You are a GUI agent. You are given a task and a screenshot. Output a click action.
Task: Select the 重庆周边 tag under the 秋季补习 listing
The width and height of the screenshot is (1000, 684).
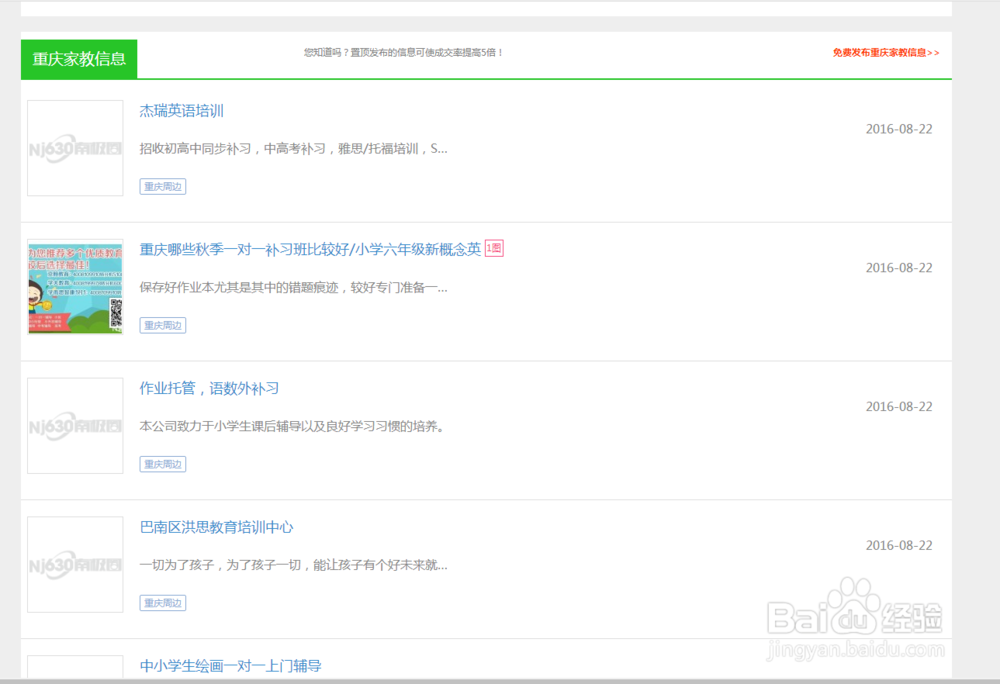point(162,325)
